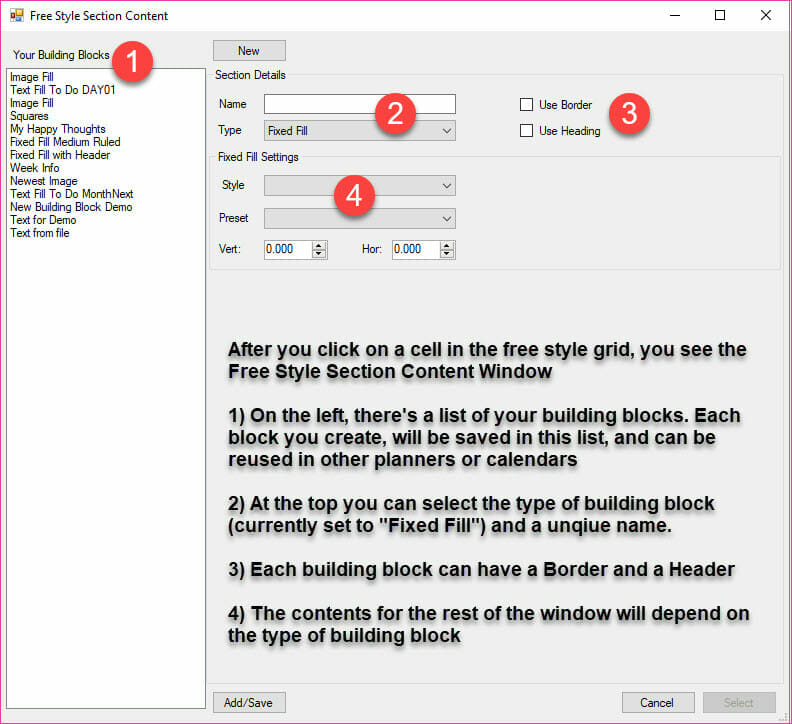Click the Vert value field
This screenshot has height=724, width=792.
tap(288, 249)
